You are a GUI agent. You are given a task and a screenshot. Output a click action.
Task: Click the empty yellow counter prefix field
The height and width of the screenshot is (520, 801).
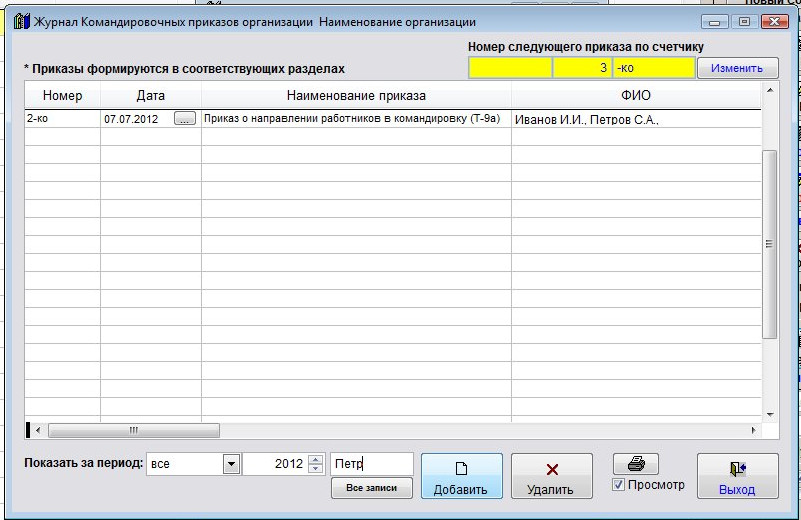tap(510, 68)
